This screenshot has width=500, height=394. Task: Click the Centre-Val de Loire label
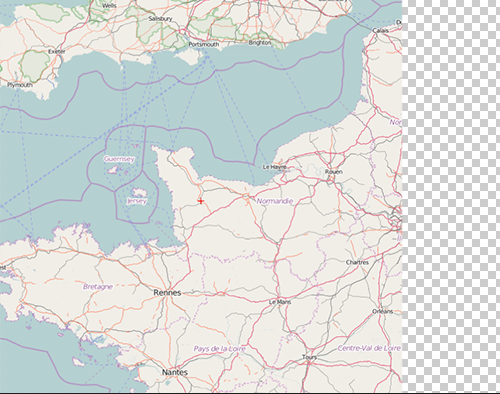click(x=369, y=348)
